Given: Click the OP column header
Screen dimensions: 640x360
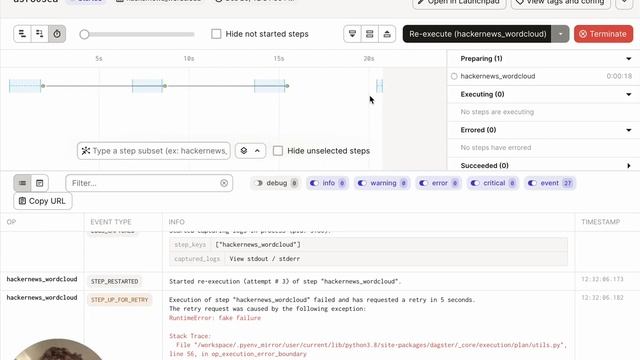Looking at the screenshot, I should [11, 222].
